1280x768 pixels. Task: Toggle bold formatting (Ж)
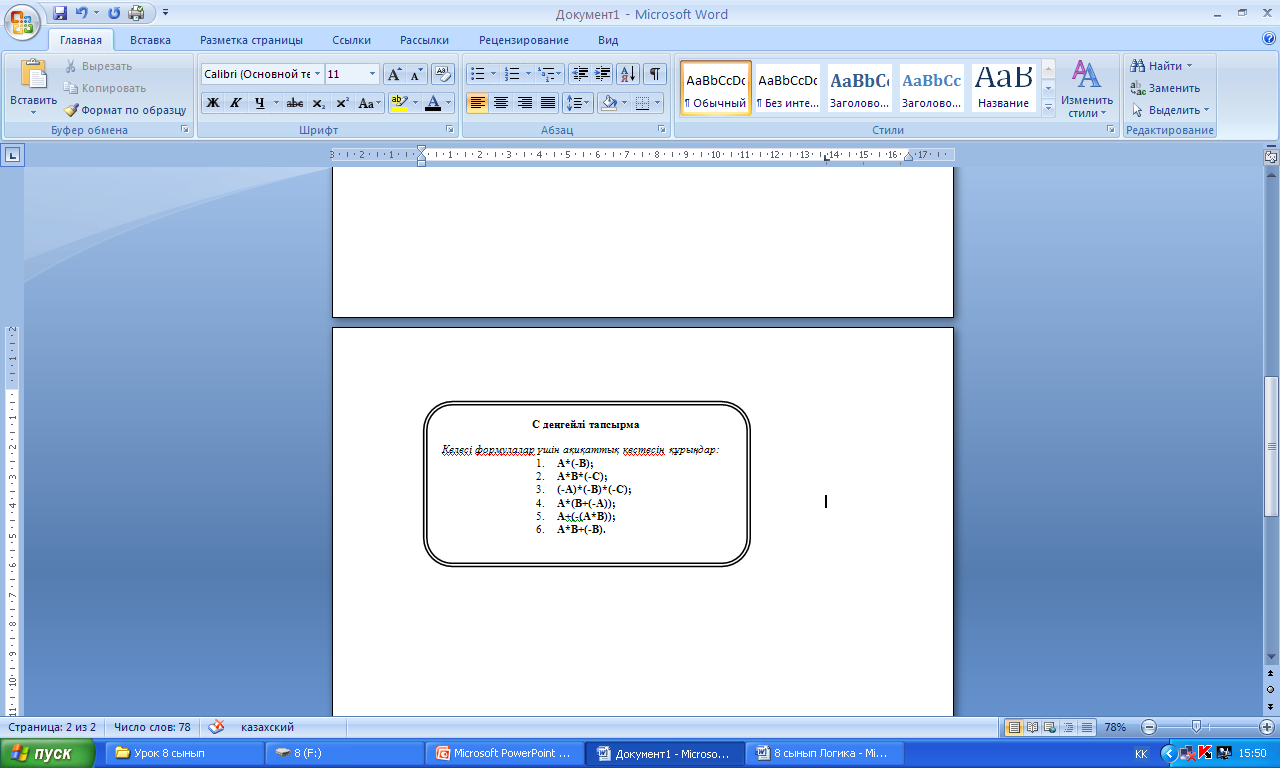[213, 103]
